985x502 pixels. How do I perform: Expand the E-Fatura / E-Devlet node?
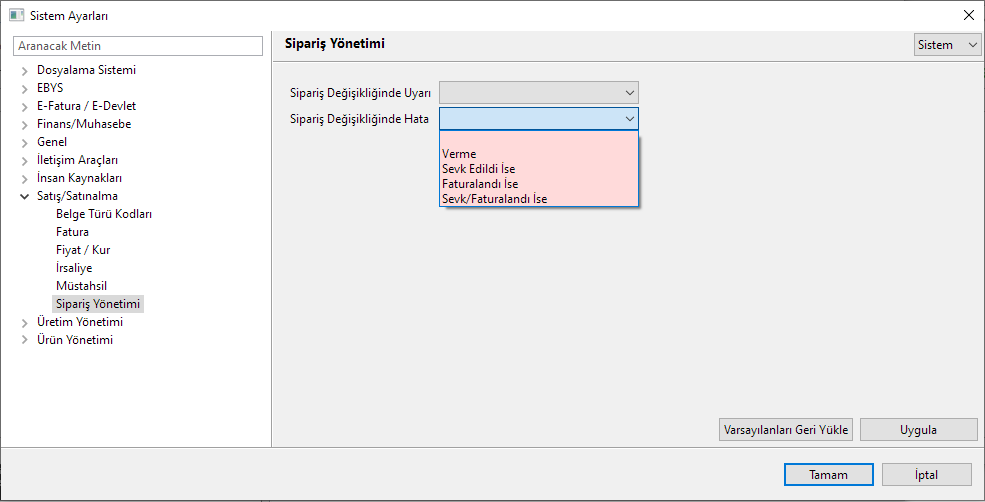tap(24, 107)
